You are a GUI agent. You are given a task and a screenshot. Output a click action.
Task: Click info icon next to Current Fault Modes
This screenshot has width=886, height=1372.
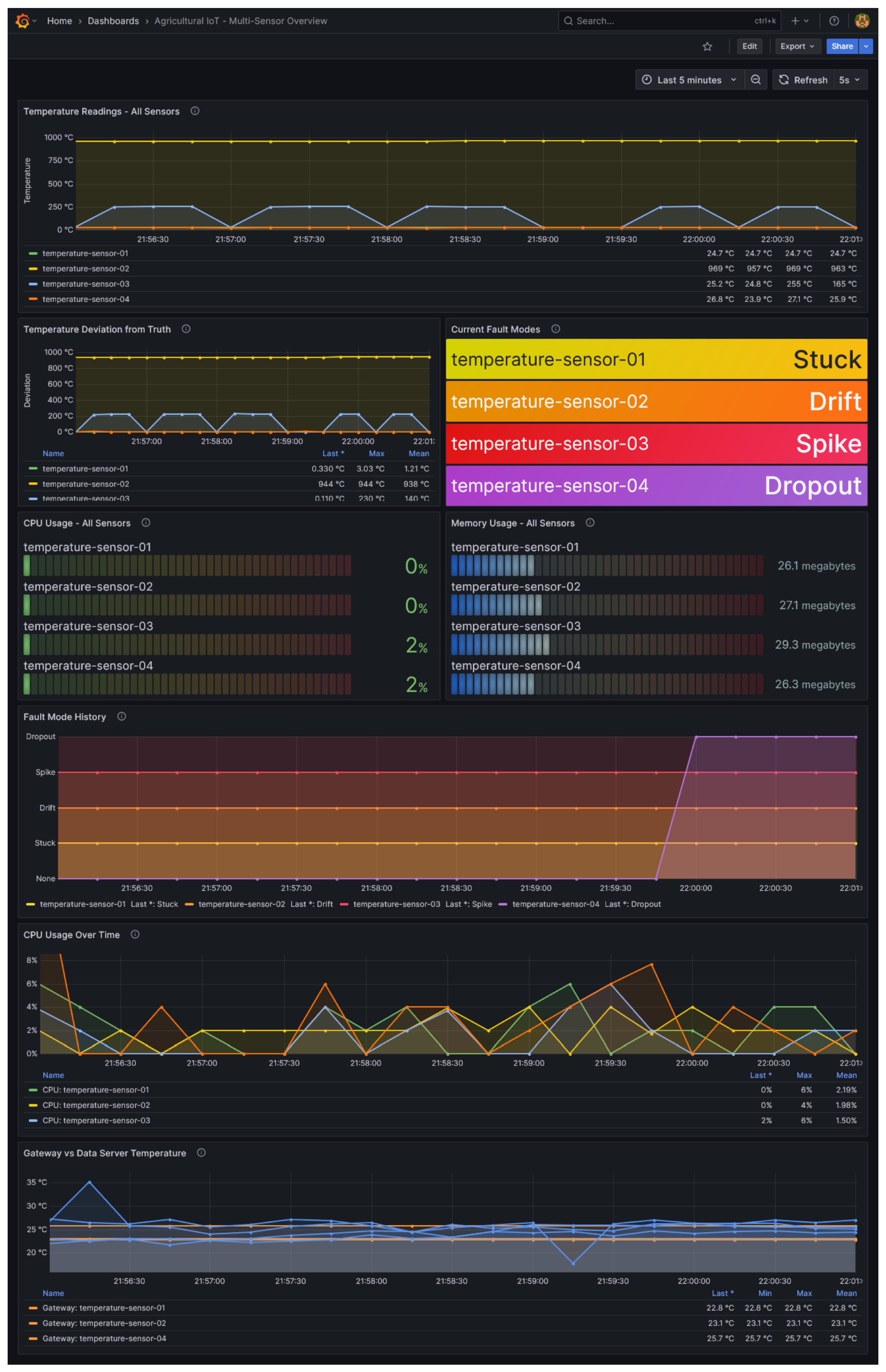555,329
